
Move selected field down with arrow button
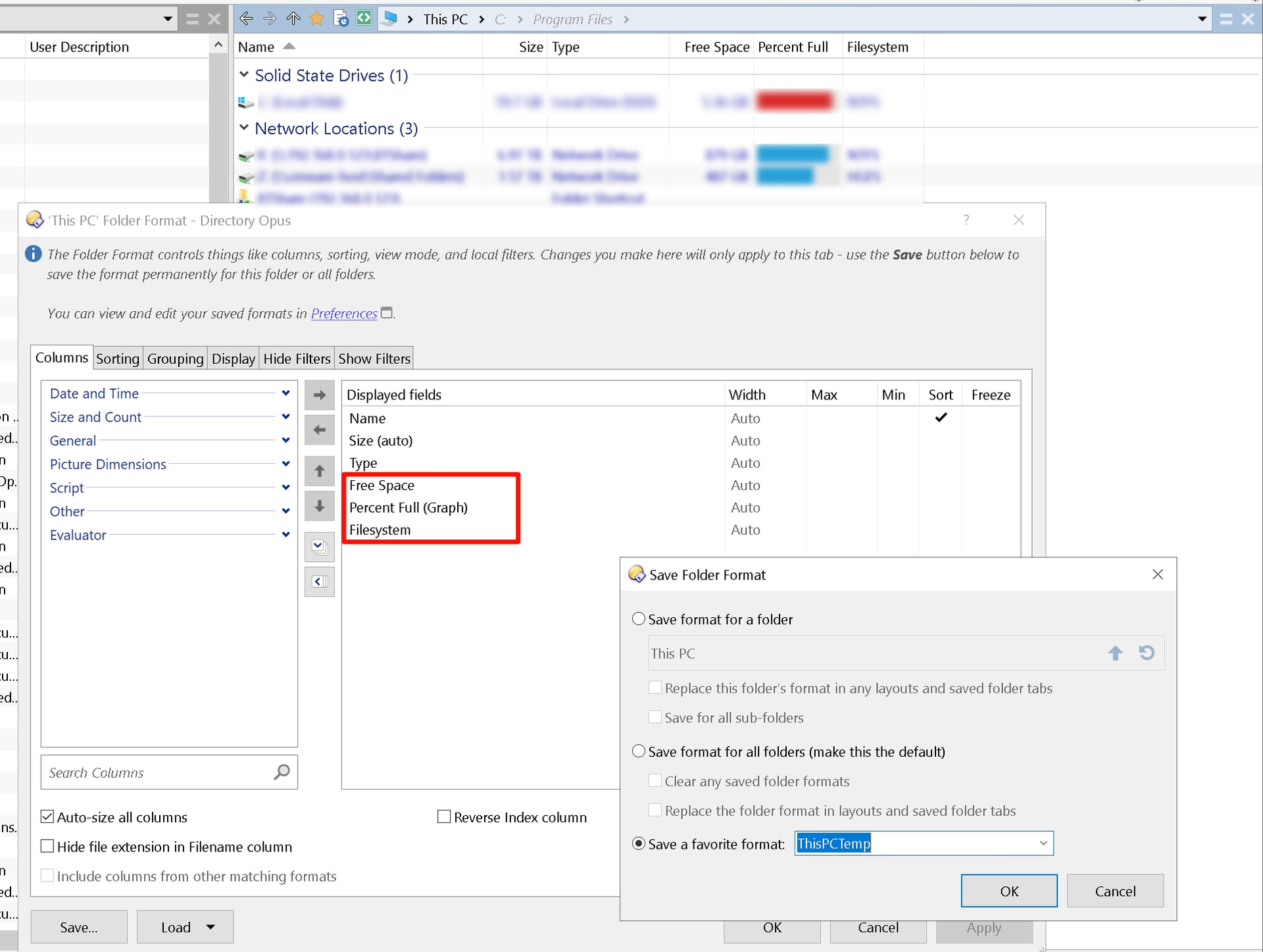320,506
